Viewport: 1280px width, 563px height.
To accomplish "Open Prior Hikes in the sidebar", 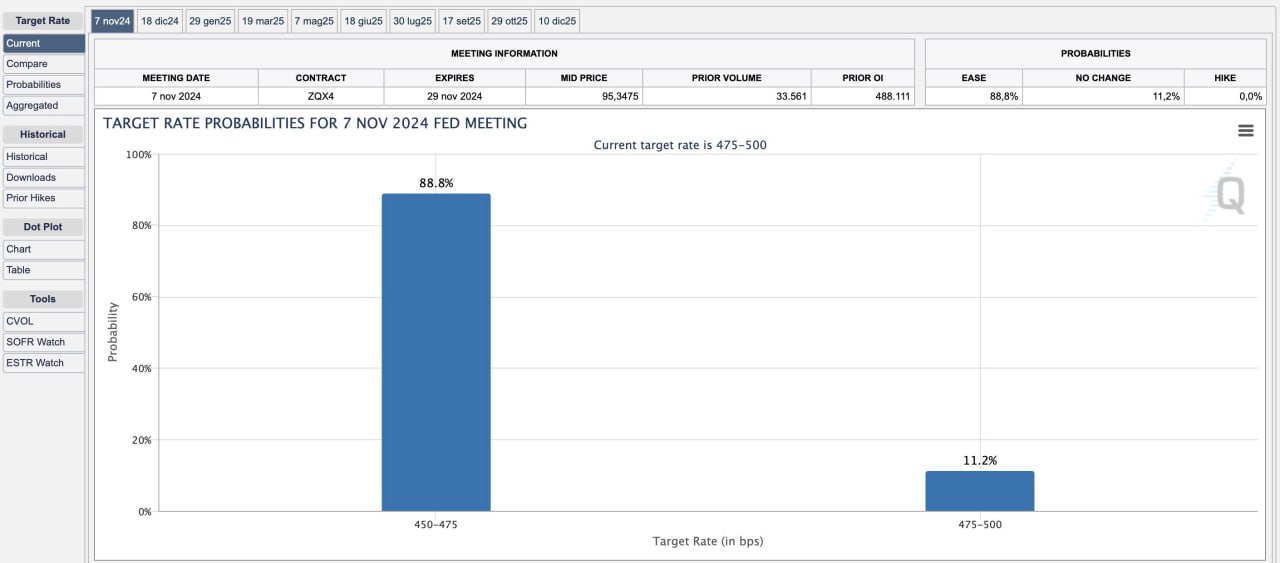I will (43, 198).
